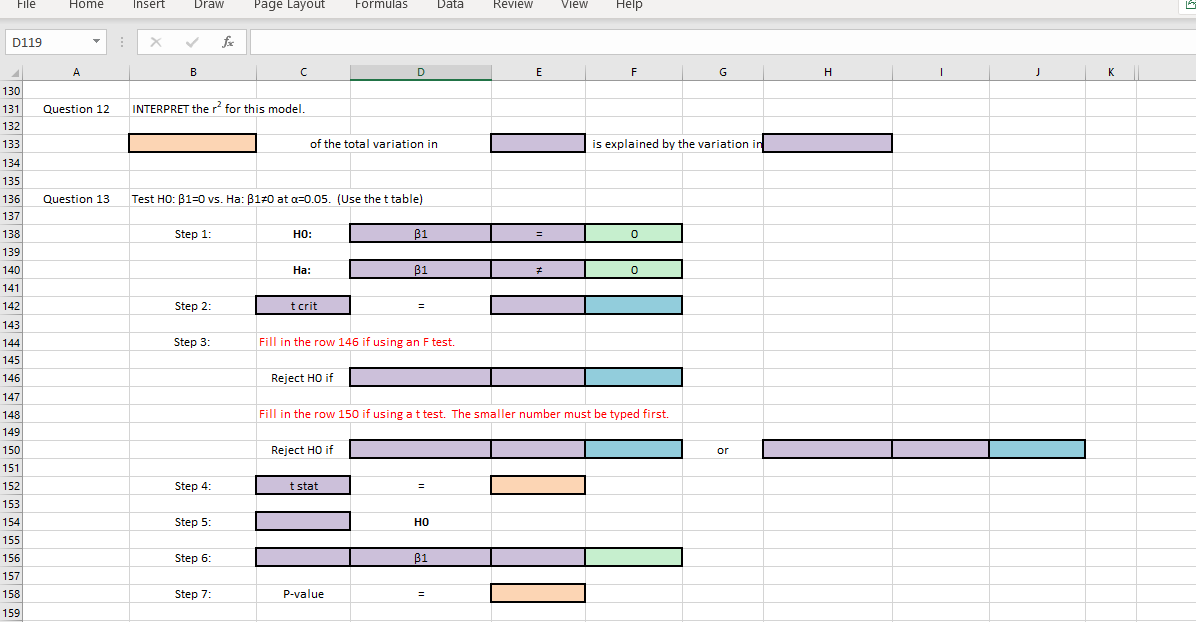Click the column D header
The height and width of the screenshot is (622, 1196).
point(420,71)
